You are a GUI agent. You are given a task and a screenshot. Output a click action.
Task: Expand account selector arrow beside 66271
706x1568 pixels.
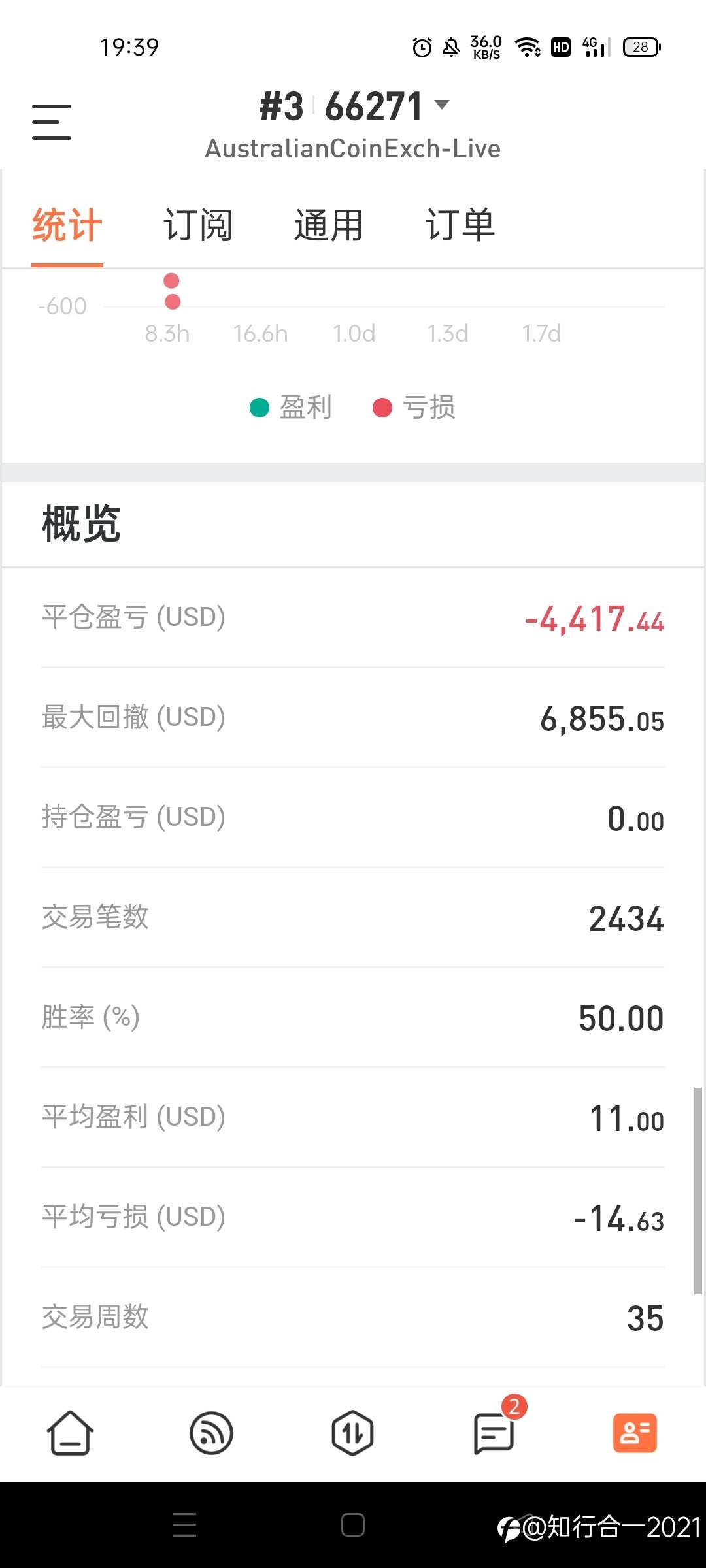point(442,104)
